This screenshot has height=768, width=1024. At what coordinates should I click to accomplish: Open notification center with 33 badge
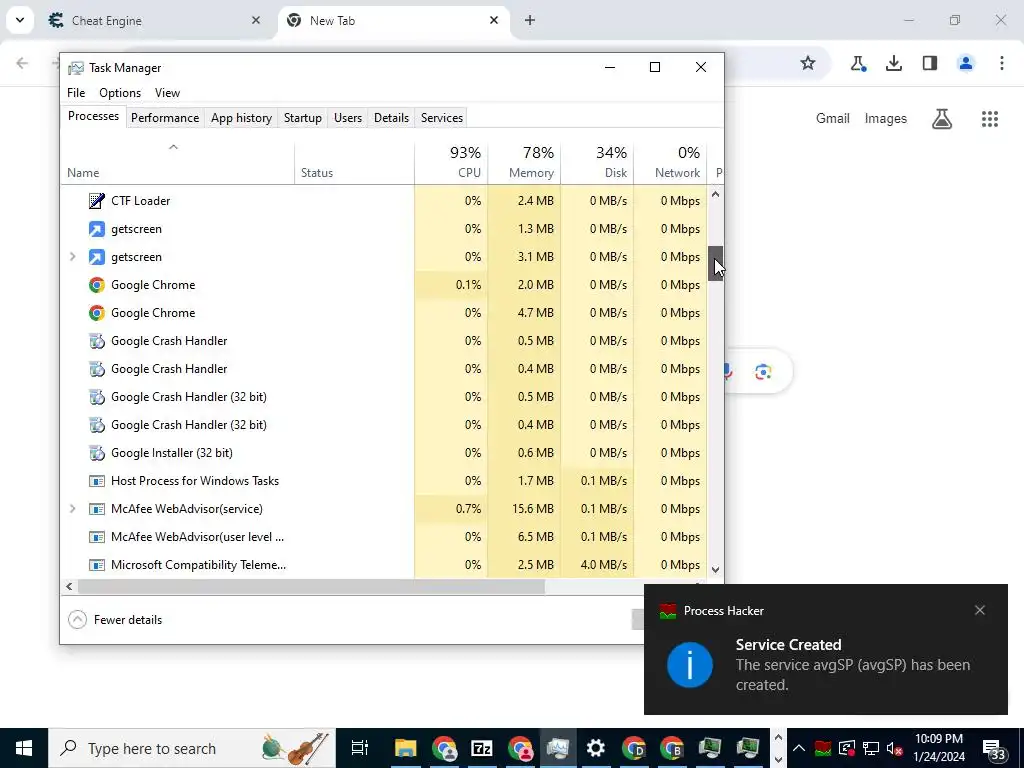pos(994,749)
